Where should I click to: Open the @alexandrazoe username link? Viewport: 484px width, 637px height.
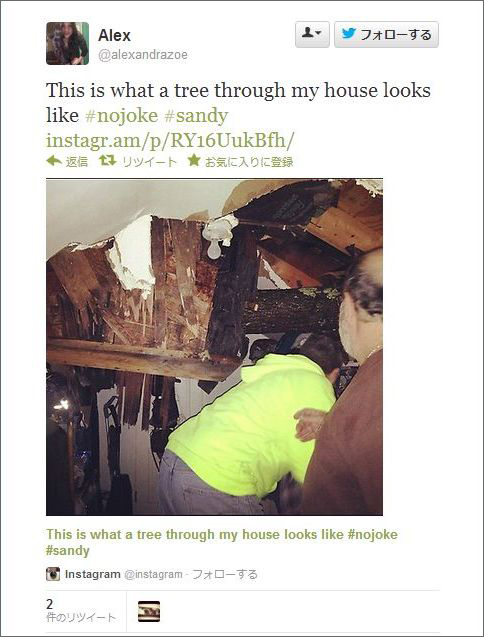pyautogui.click(x=143, y=55)
